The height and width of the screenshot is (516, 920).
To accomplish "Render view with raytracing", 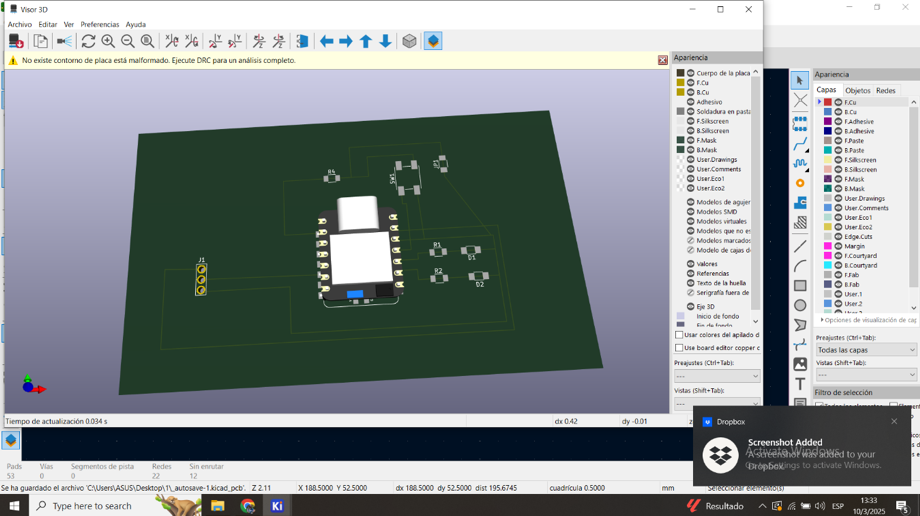I will pos(65,41).
